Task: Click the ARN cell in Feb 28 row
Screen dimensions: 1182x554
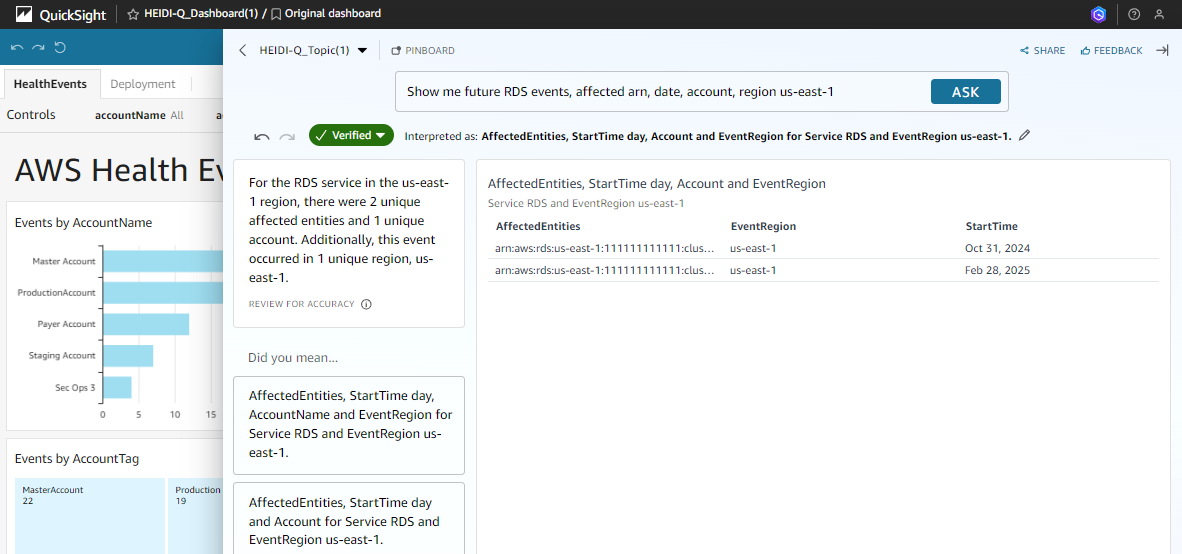Action: [605, 270]
